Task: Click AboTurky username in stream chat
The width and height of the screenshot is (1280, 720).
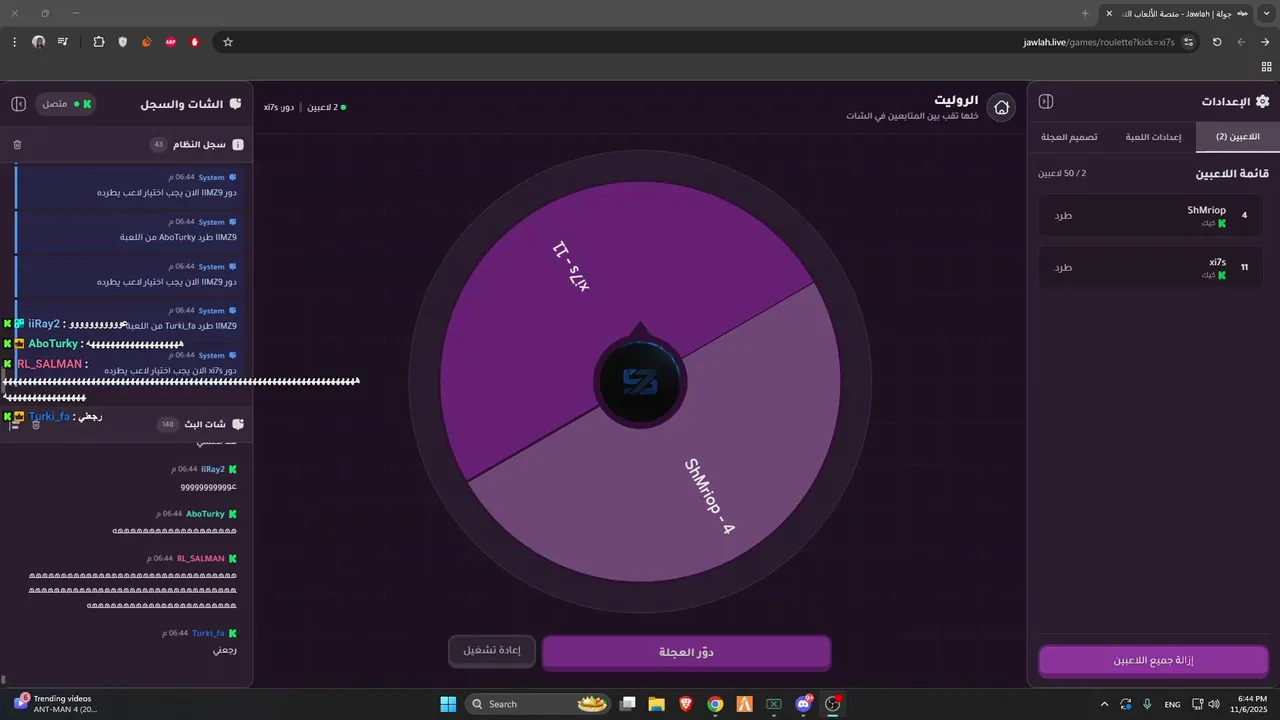Action: coord(205,514)
